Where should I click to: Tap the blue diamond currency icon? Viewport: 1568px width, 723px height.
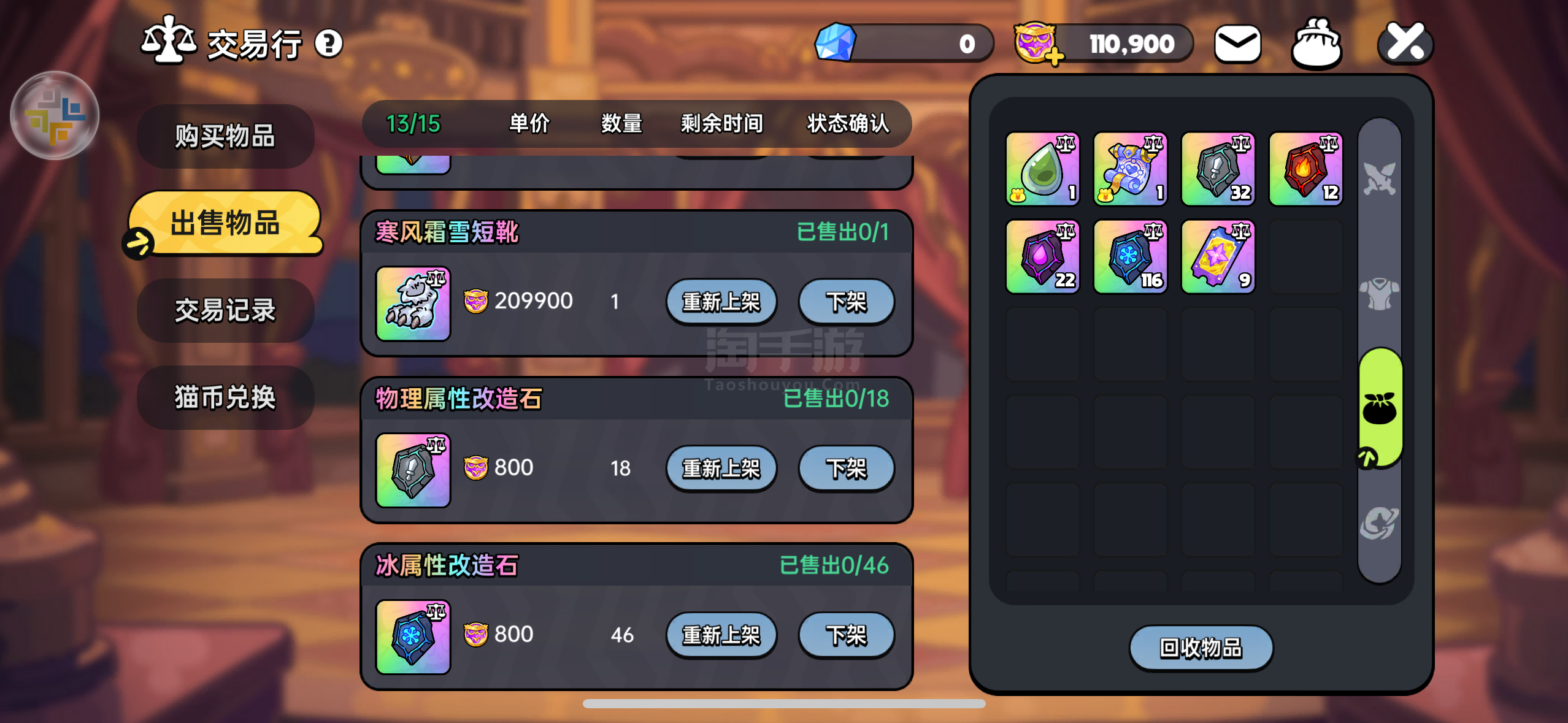tap(835, 42)
